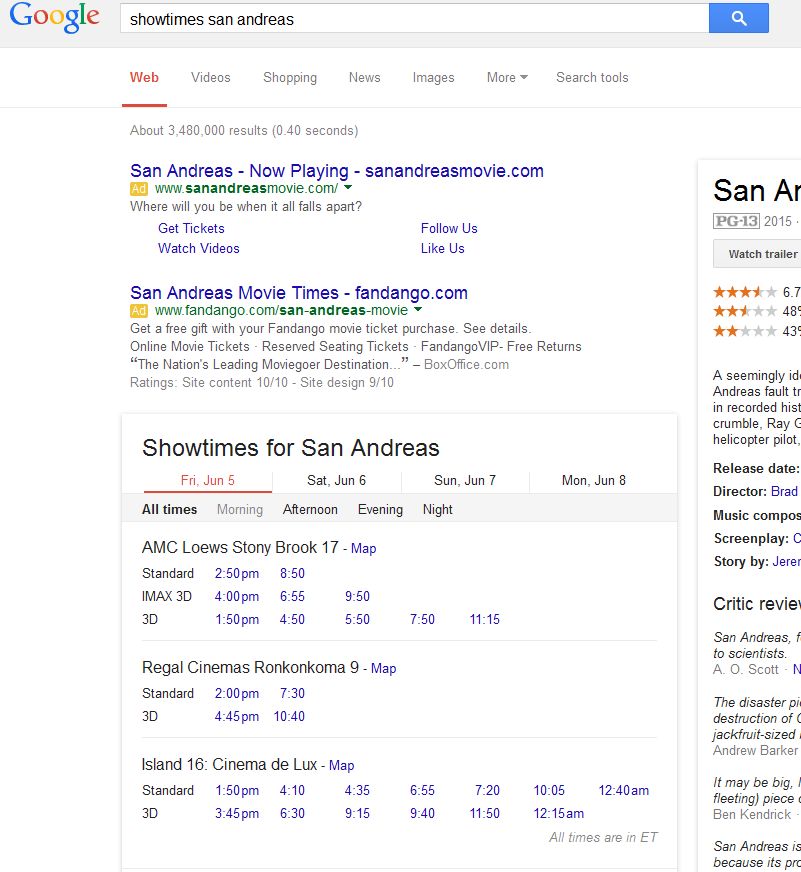The image size is (801, 872).
Task: Pick the 6:30 3D showtime
Action: coord(292,814)
